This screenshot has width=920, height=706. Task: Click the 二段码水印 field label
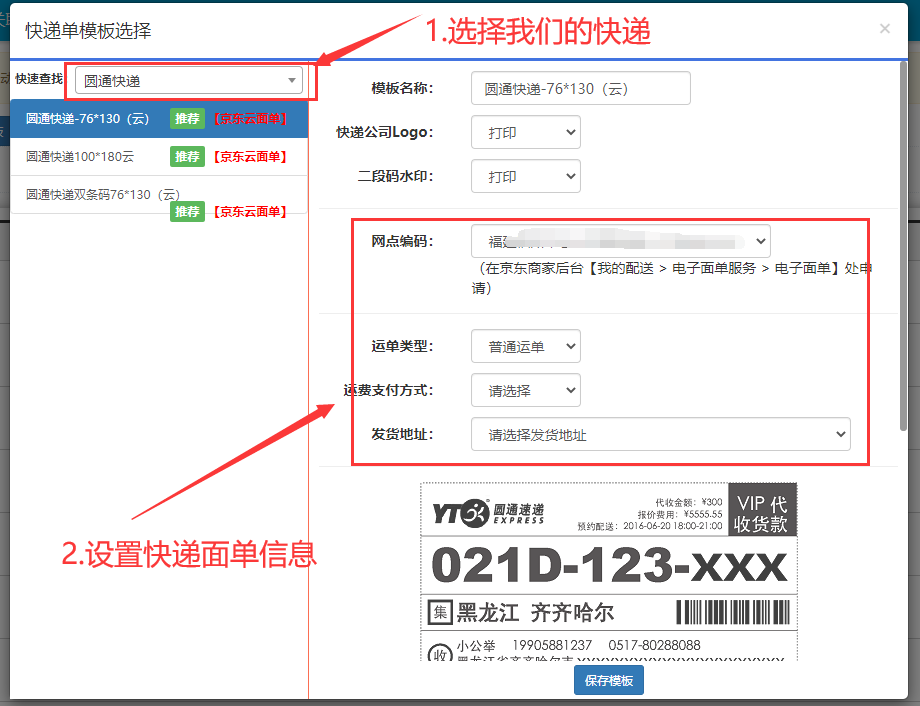click(395, 176)
